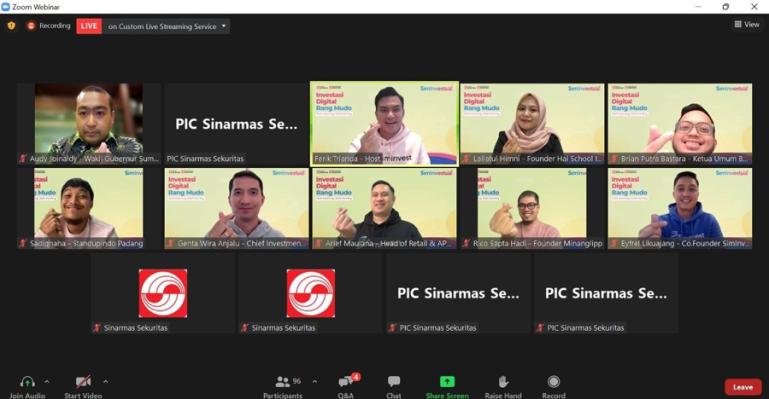Screen dimensions: 769x399
Task: Expand the arrow beside Participants
Action: tap(314, 381)
